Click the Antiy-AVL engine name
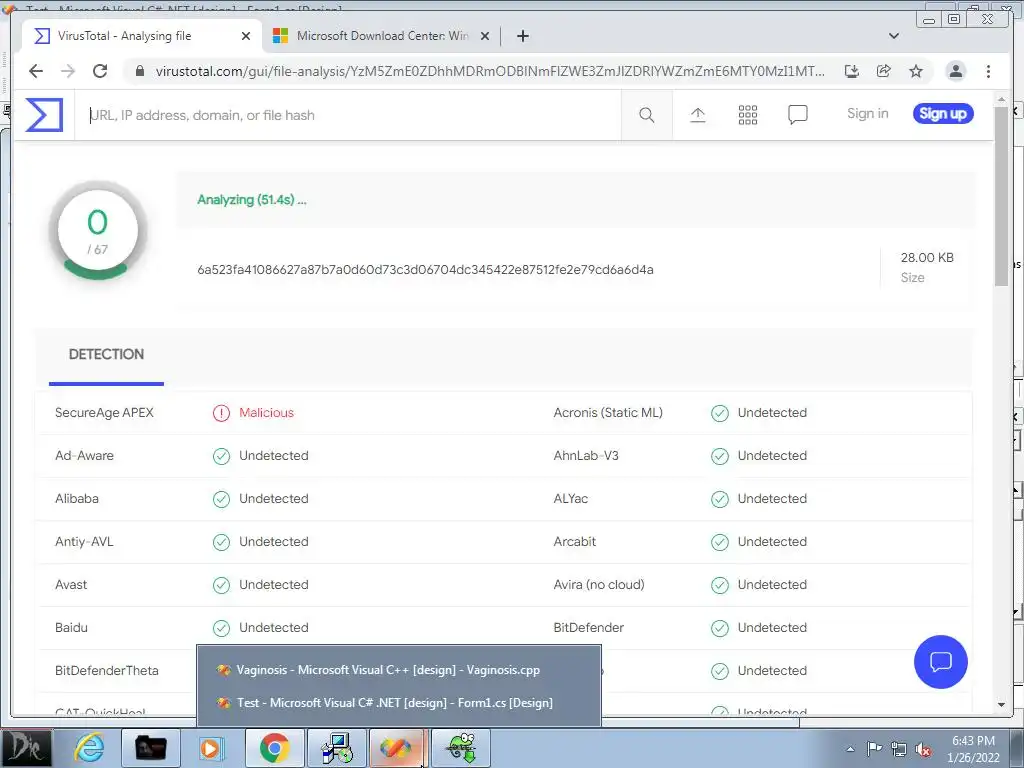1024x768 pixels. [x=84, y=542]
